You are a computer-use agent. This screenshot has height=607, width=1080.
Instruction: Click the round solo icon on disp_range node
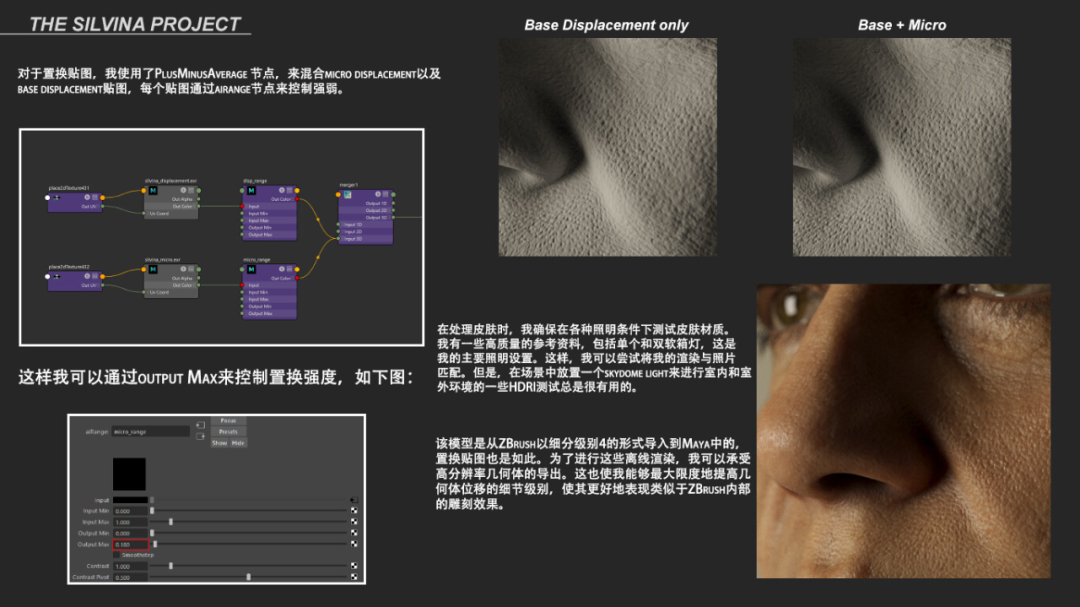pos(282,190)
